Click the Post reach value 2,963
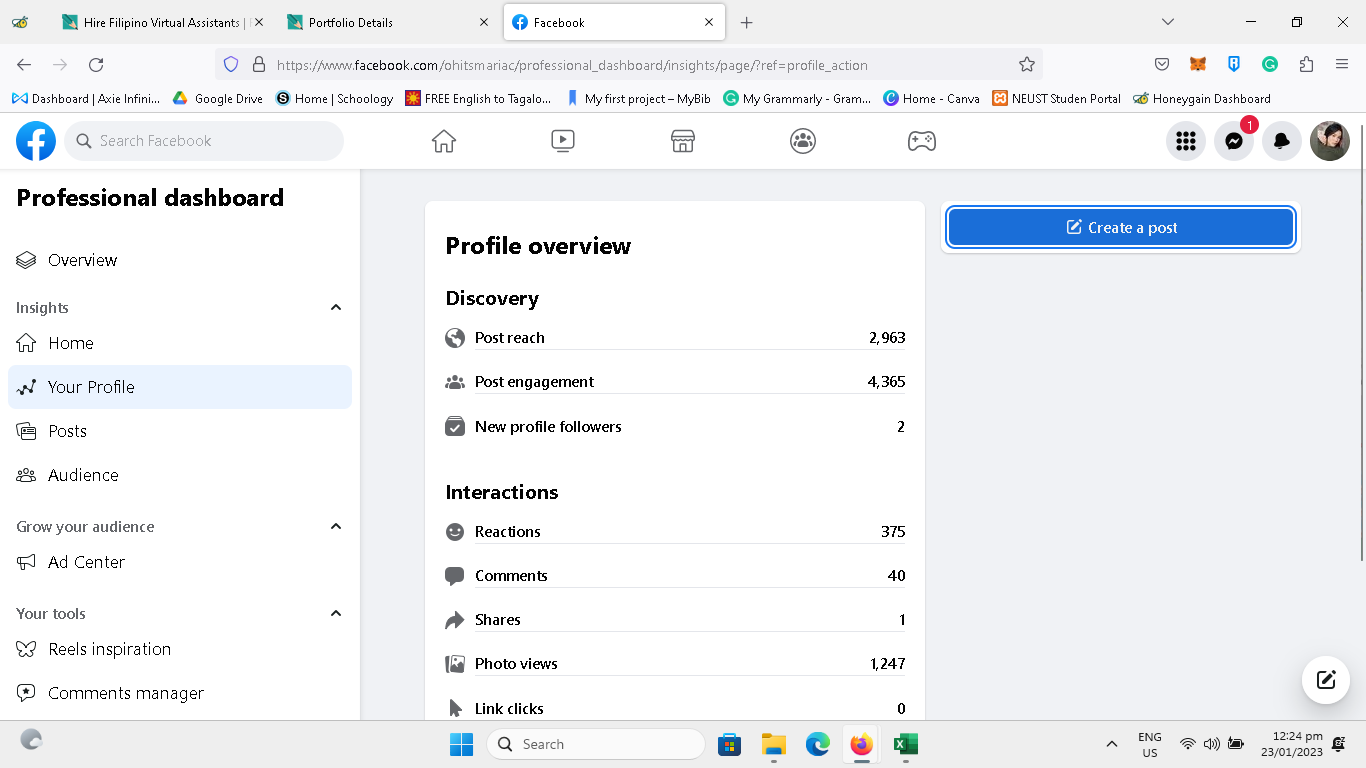This screenshot has height=768, width=1366. pyautogui.click(x=887, y=338)
